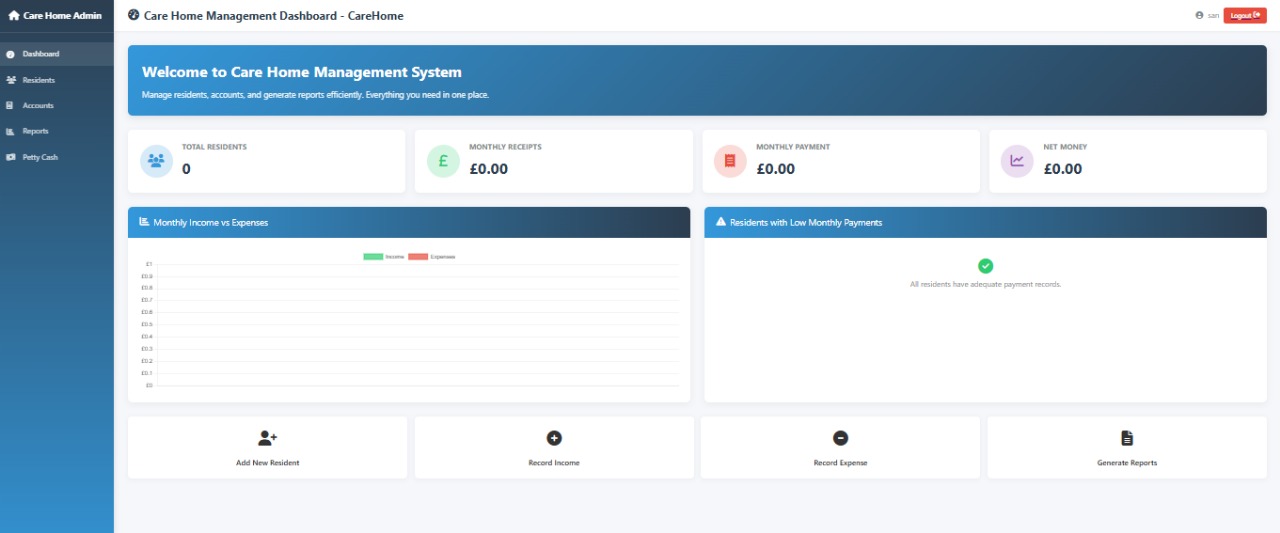Click the Reports chart icon in sidebar
Viewport: 1280px width, 533px height.
tap(10, 132)
